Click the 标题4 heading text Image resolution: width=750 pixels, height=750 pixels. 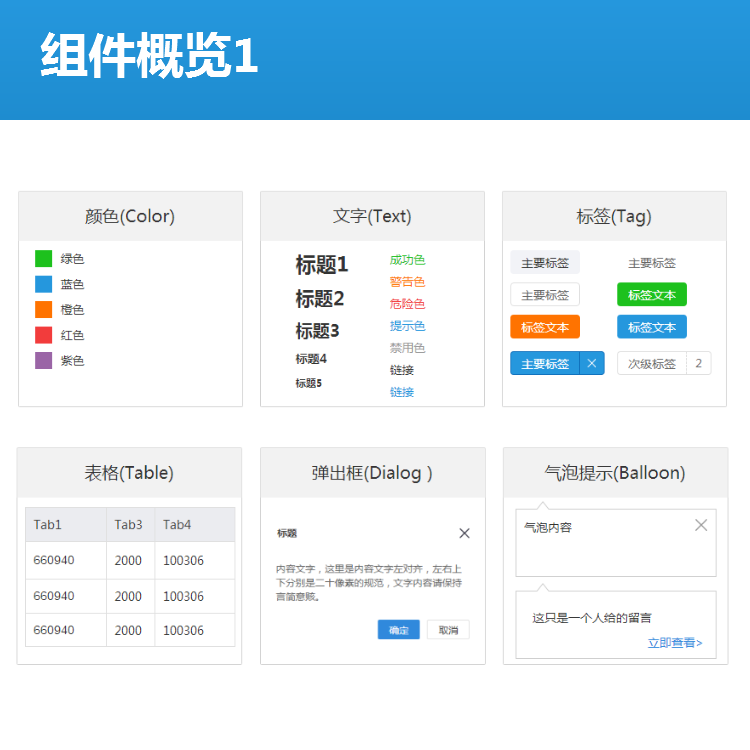tap(311, 359)
